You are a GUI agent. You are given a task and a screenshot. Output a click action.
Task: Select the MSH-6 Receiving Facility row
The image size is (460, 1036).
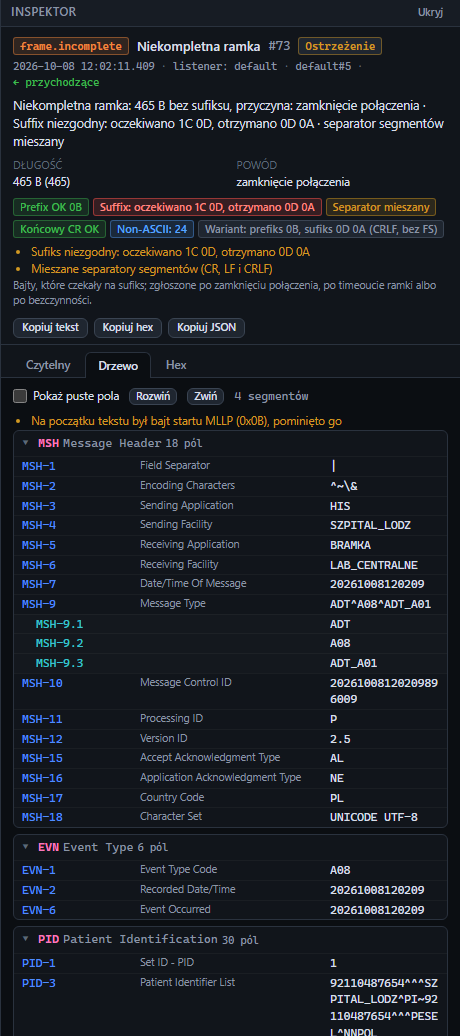tap(231, 565)
